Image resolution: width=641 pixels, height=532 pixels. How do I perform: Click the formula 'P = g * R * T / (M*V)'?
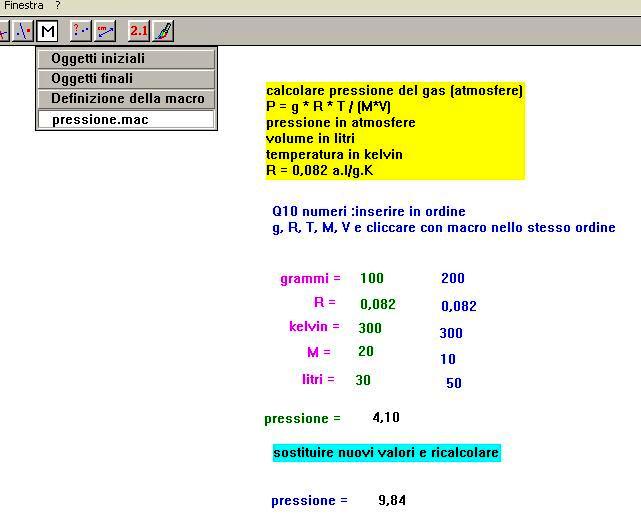(328, 106)
